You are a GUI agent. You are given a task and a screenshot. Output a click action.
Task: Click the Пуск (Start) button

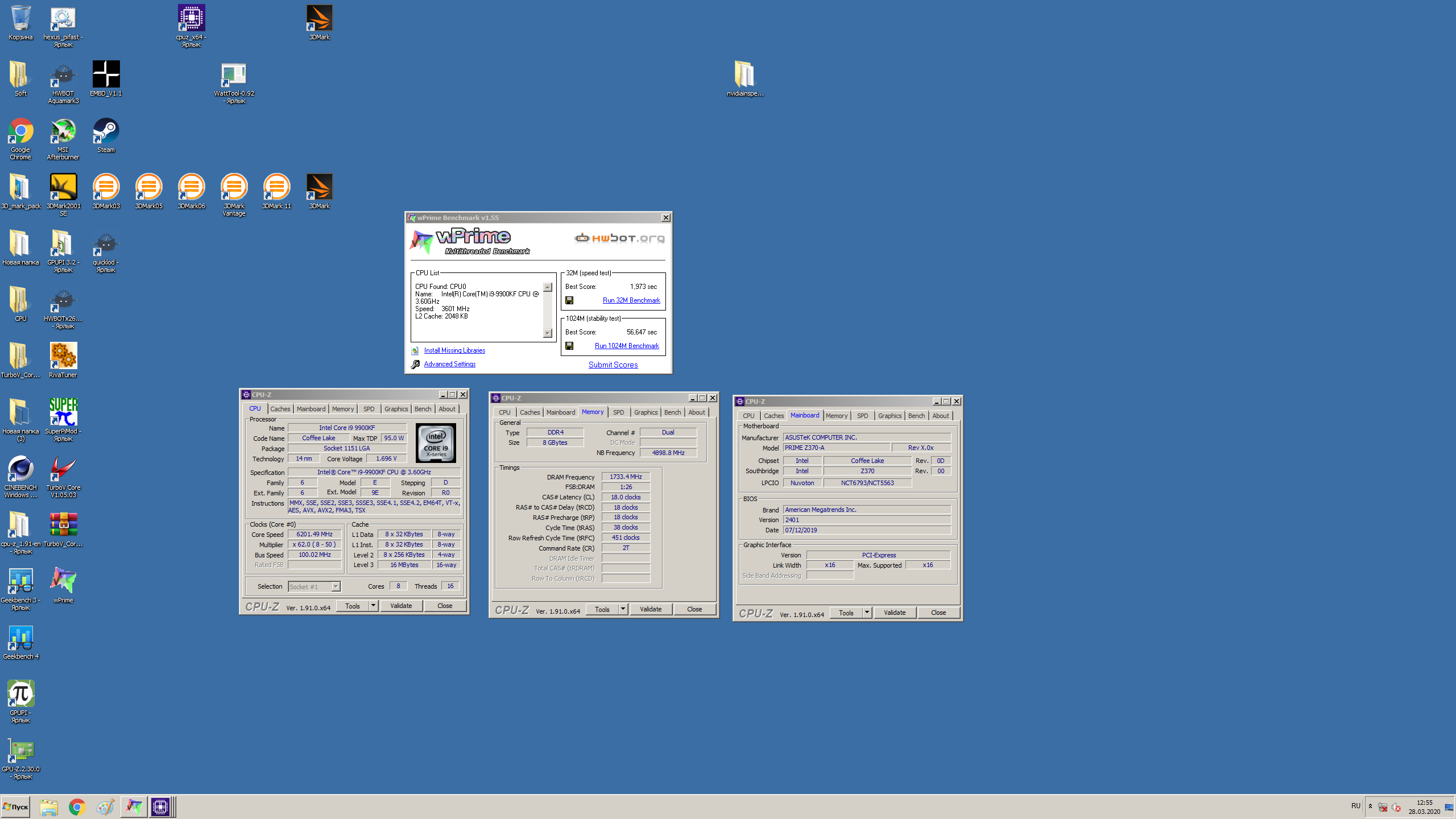point(15,806)
